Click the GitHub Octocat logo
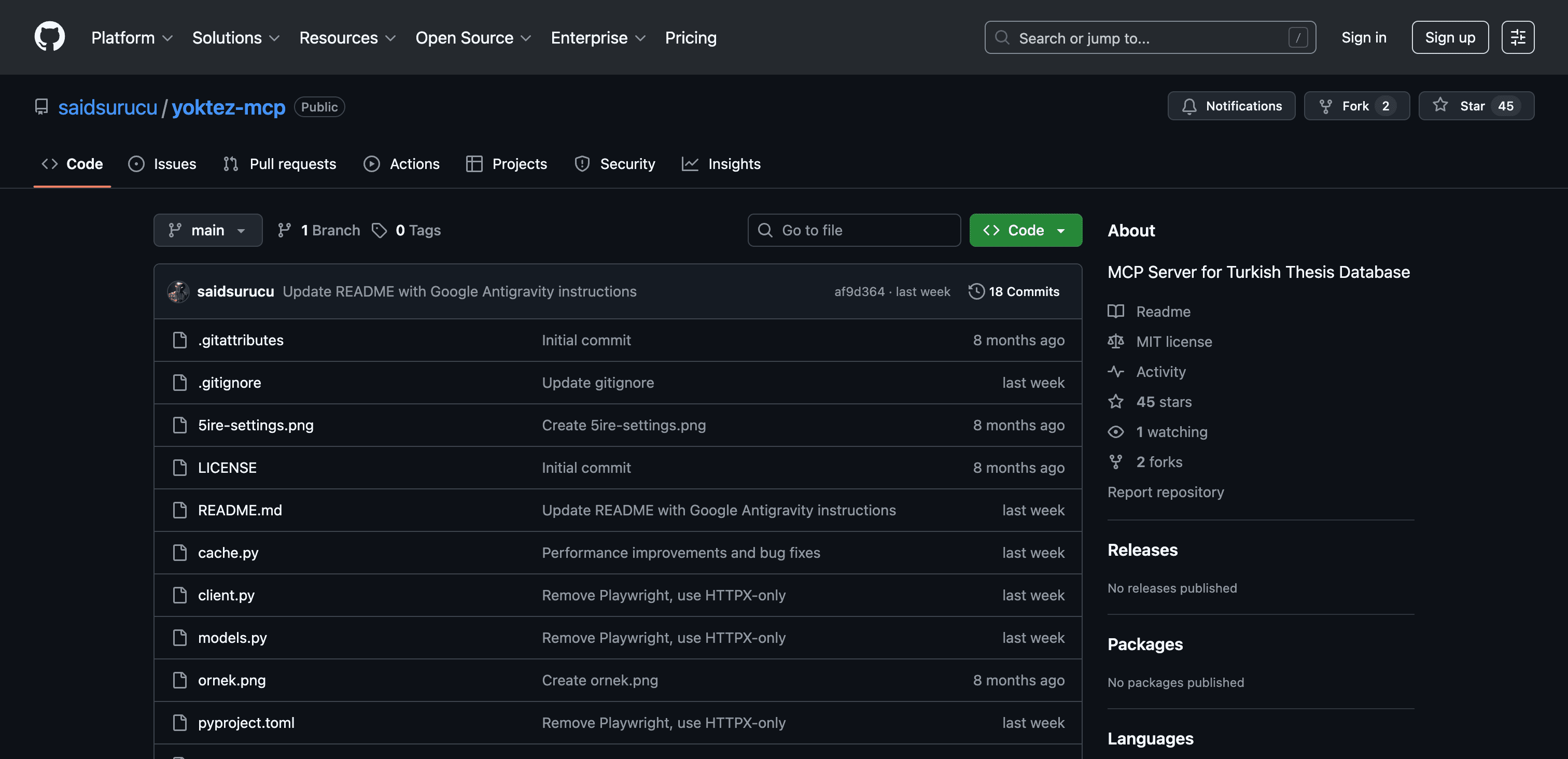Image resolution: width=1568 pixels, height=759 pixels. (49, 37)
